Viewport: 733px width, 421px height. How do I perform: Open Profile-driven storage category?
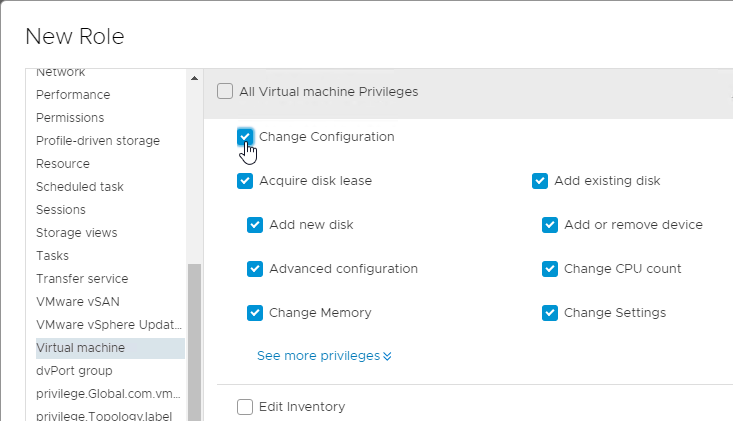pyautogui.click(x=98, y=141)
